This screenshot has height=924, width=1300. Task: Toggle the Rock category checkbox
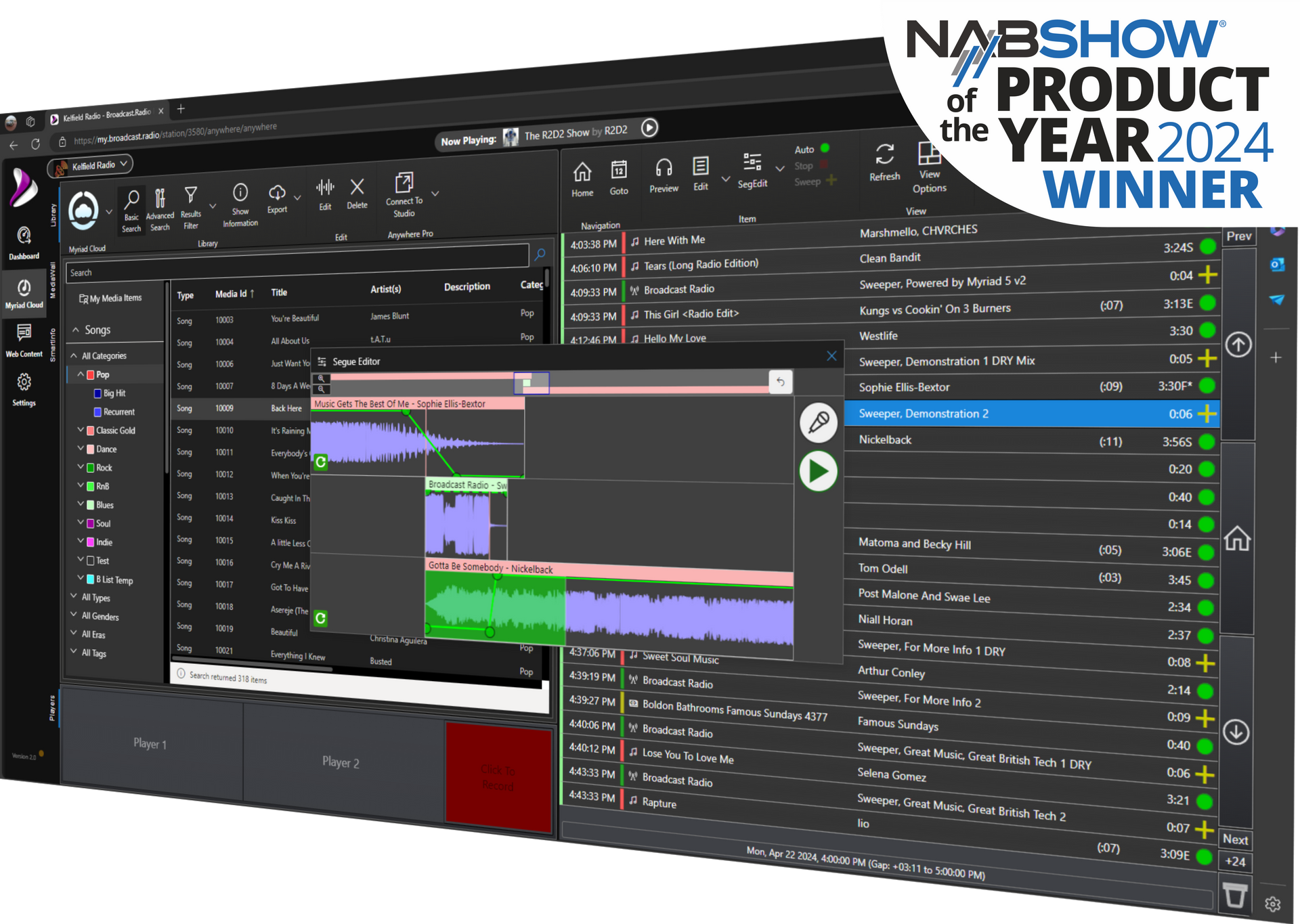pyautogui.click(x=91, y=468)
